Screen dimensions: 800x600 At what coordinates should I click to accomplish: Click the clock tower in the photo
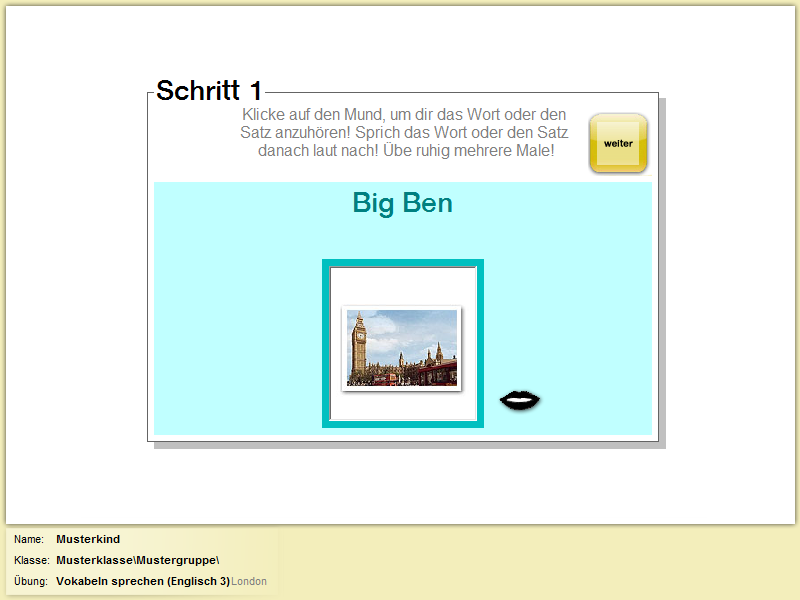[x=359, y=347]
